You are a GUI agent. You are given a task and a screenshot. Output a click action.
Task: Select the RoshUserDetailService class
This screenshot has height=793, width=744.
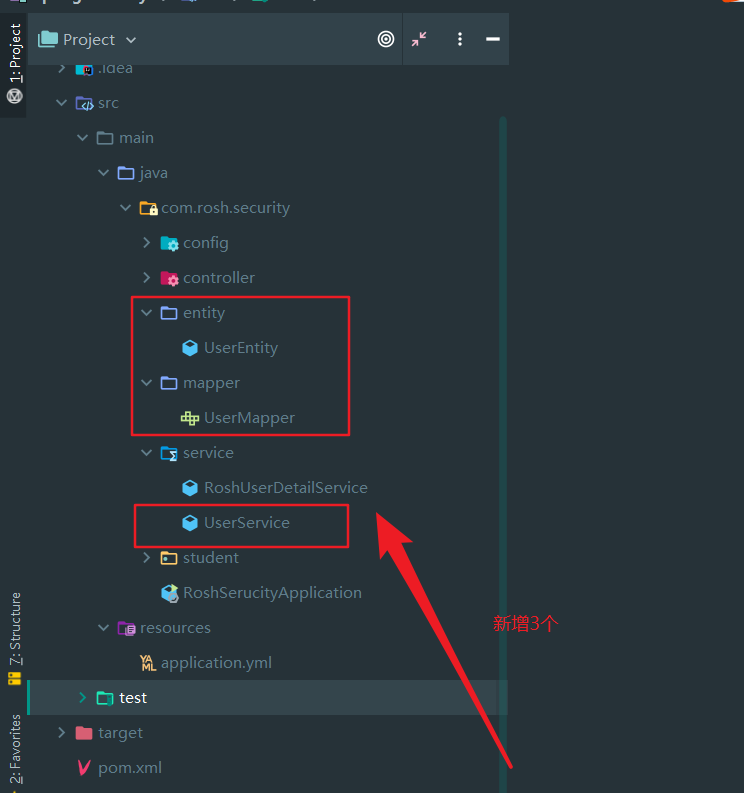point(286,488)
